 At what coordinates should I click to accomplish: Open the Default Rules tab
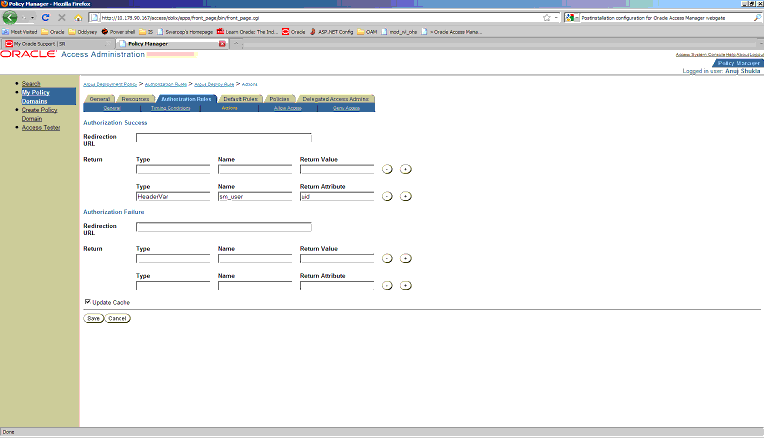coord(240,99)
